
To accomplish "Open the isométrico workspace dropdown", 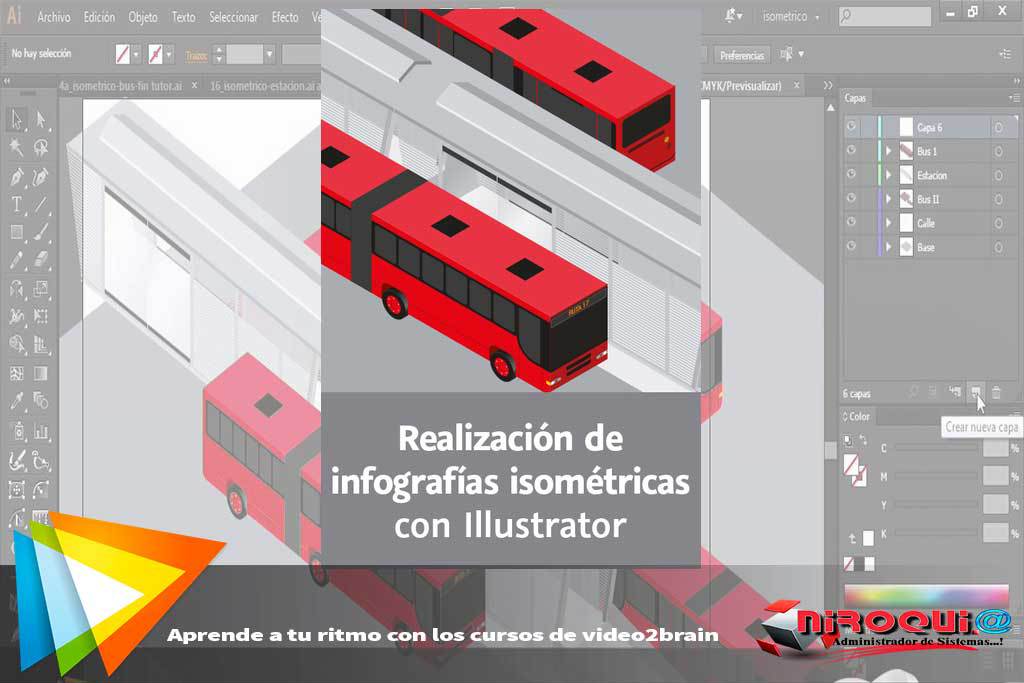I will pos(790,17).
